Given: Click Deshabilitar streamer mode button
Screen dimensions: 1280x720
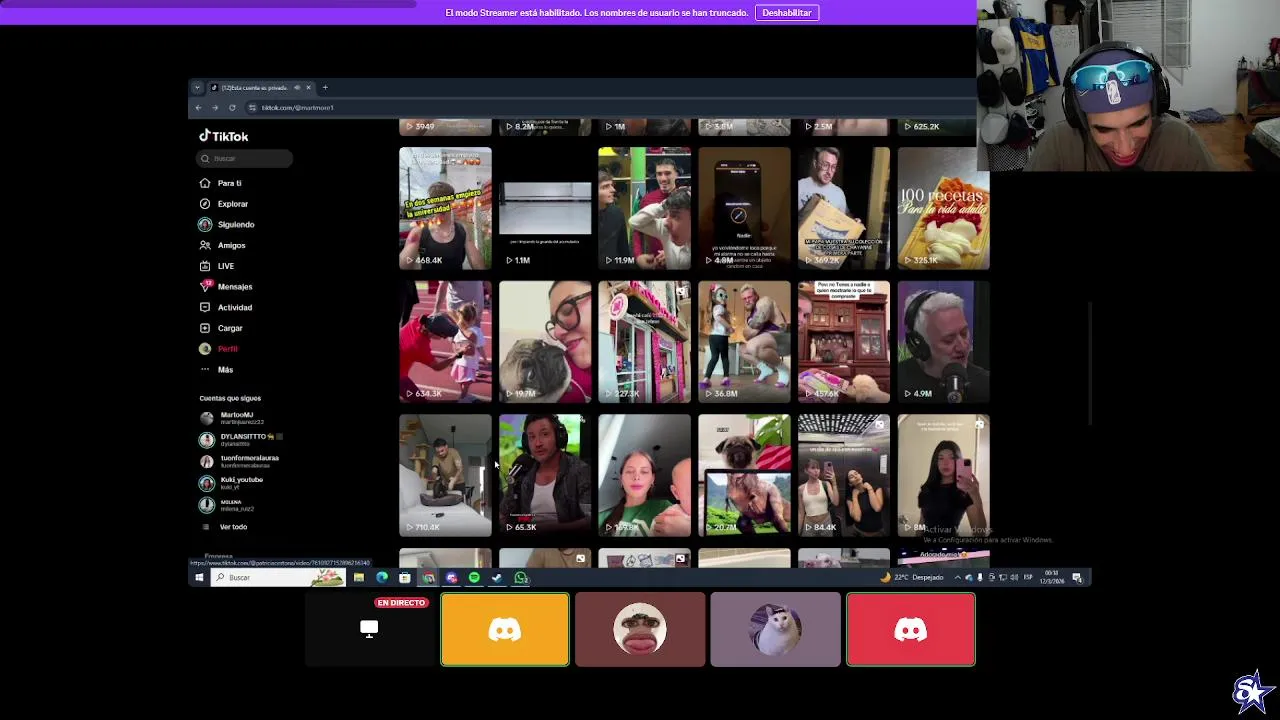Looking at the screenshot, I should pyautogui.click(x=787, y=12).
